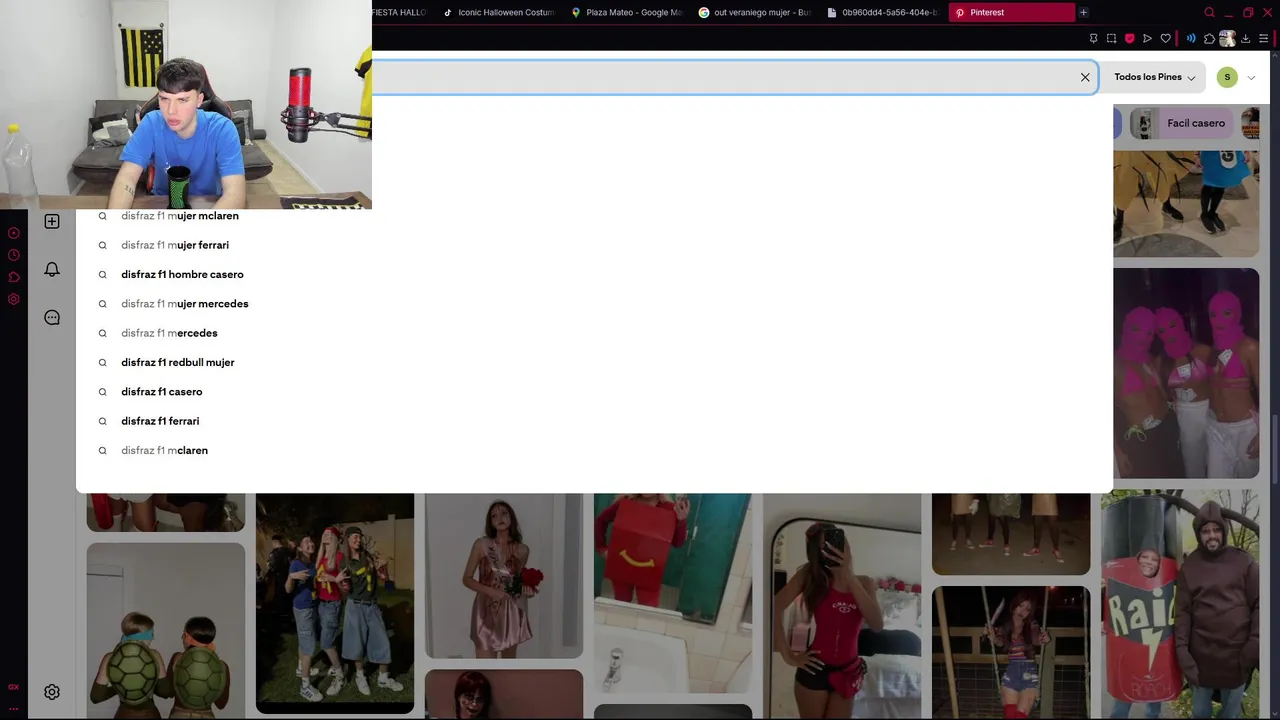Expand the accounts chevron beside avatar
The width and height of the screenshot is (1280, 720).
pos(1251,78)
